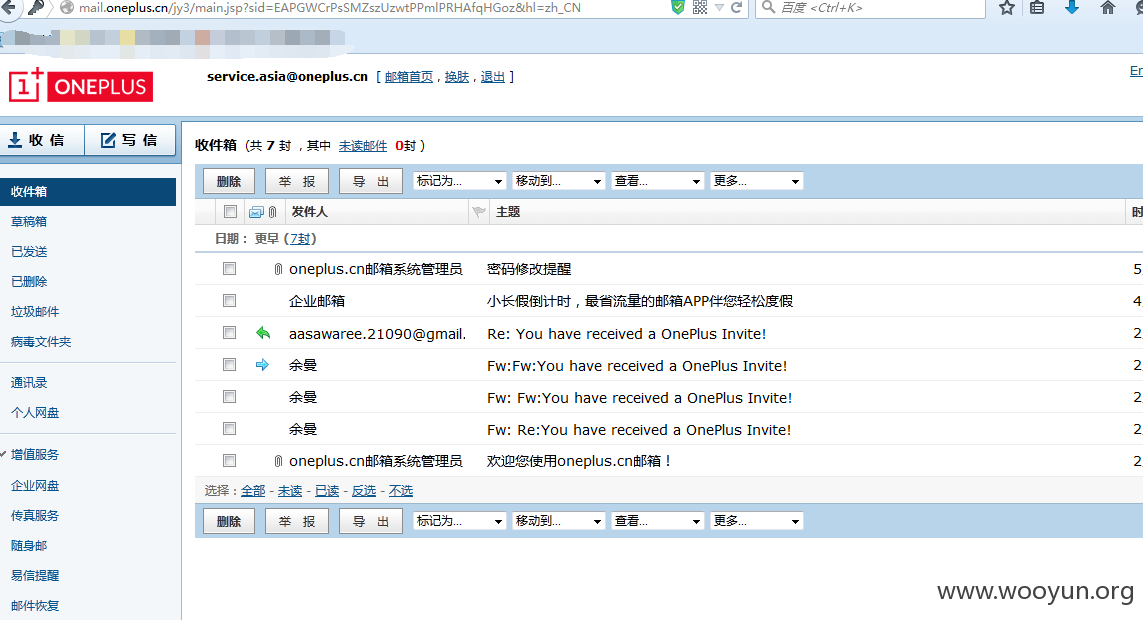Open the bottom 移动到 dropdown

point(558,521)
